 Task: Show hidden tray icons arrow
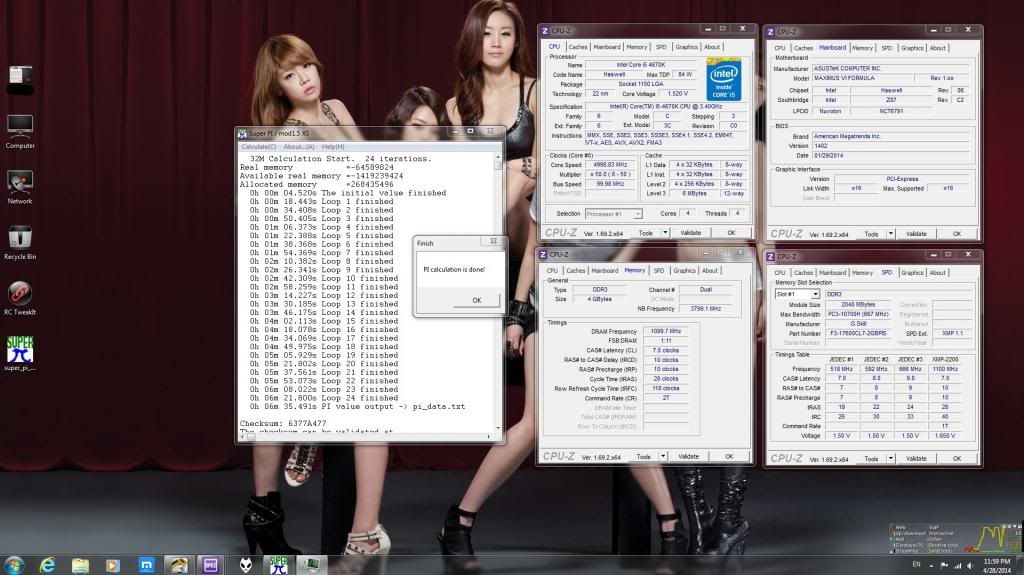(x=931, y=565)
